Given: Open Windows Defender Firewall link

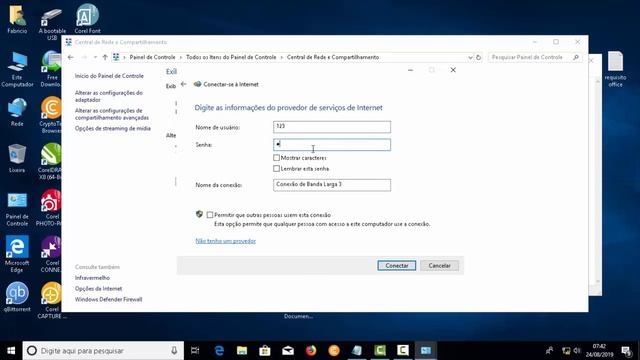Looking at the screenshot, I should (109, 299).
